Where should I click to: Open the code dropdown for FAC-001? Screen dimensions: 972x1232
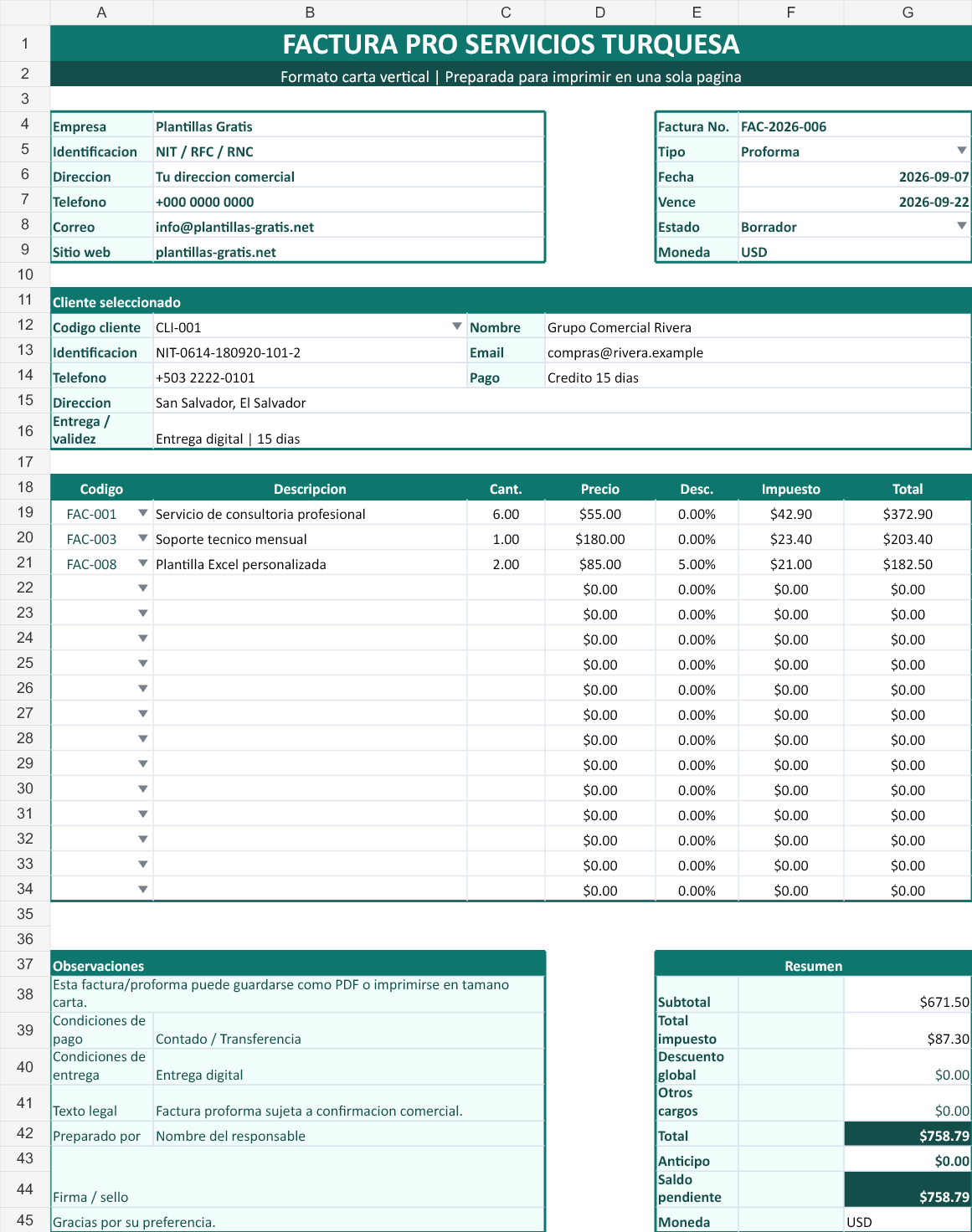pyautogui.click(x=143, y=513)
